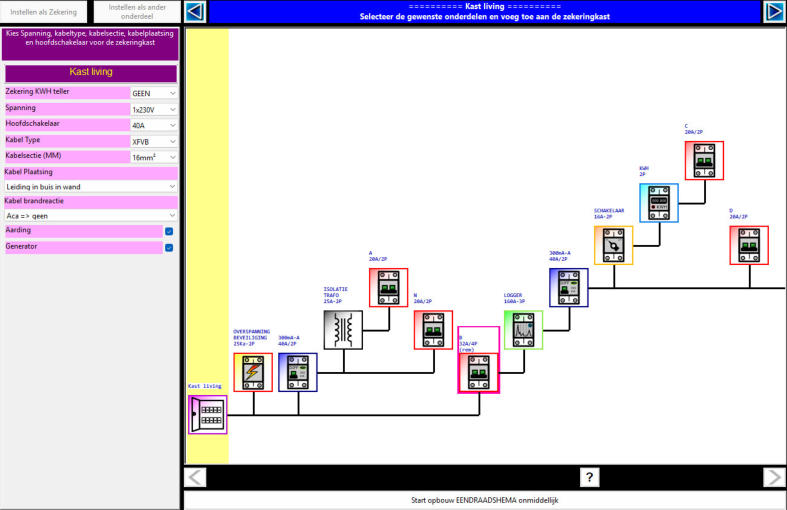This screenshot has height=510, width=787.
Task: Click the Schakelaar 16A-2P switch icon
Action: click(613, 245)
